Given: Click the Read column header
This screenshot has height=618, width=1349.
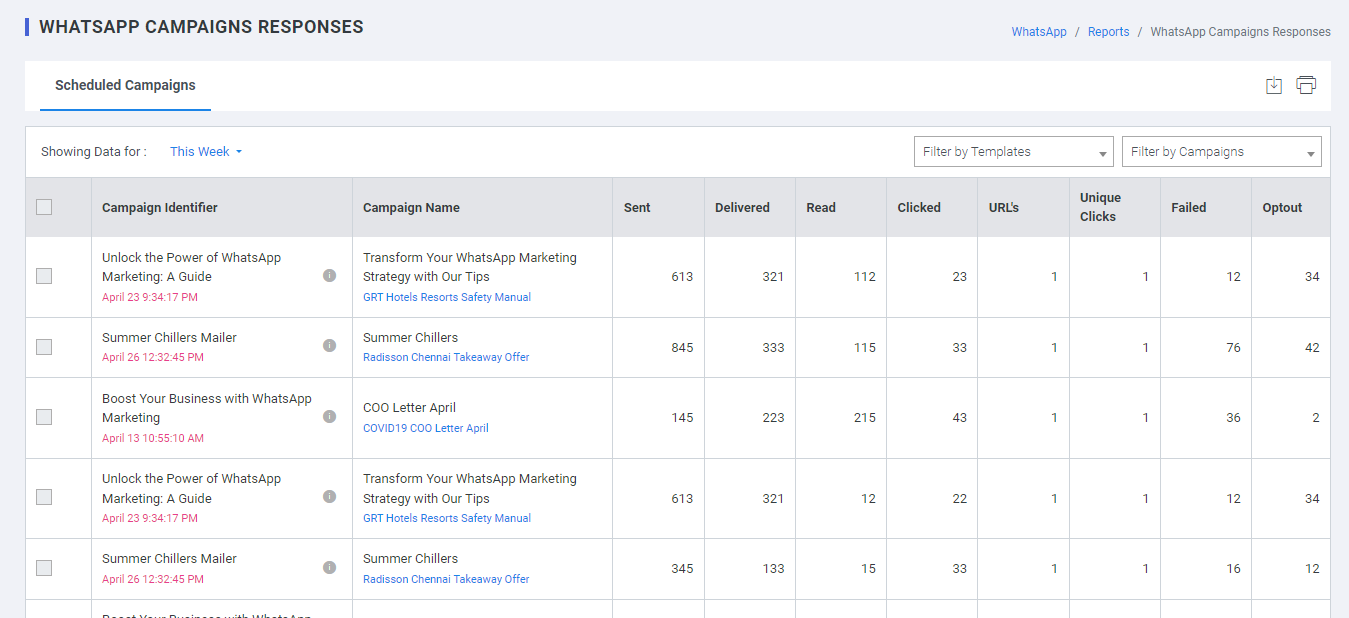Looking at the screenshot, I should coord(821,208).
